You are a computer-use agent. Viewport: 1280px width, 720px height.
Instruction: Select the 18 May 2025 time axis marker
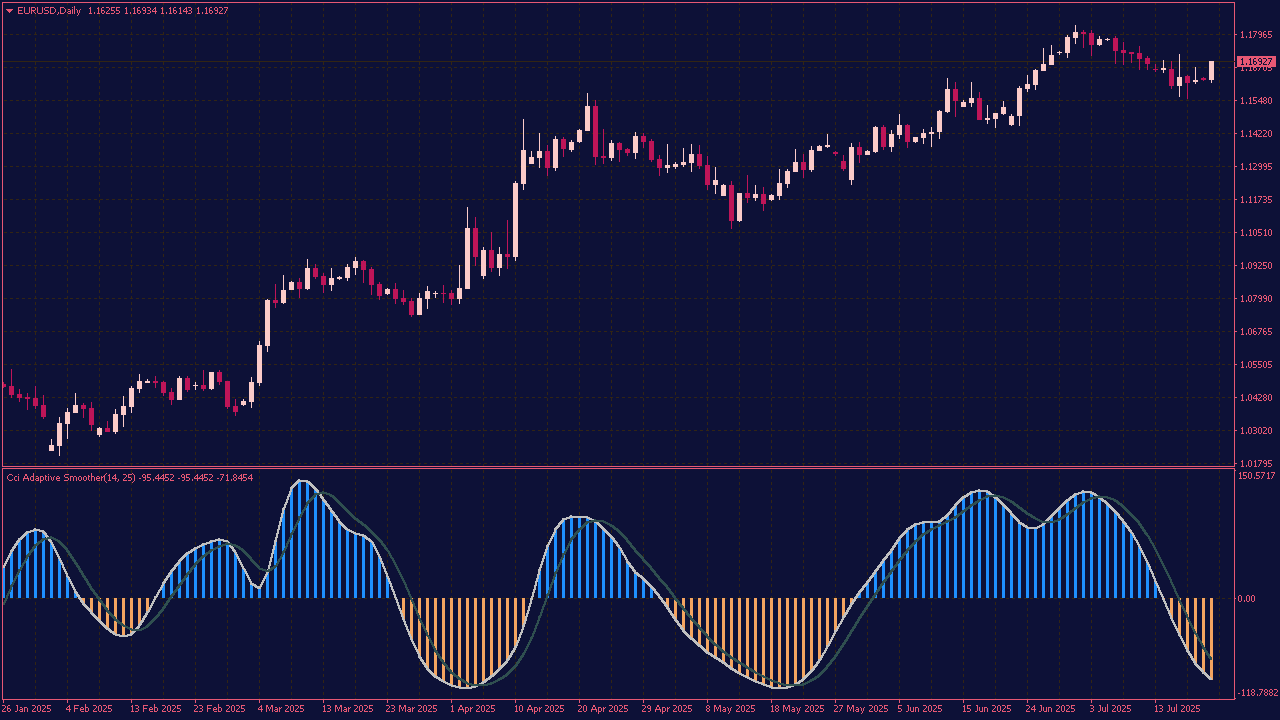click(798, 709)
